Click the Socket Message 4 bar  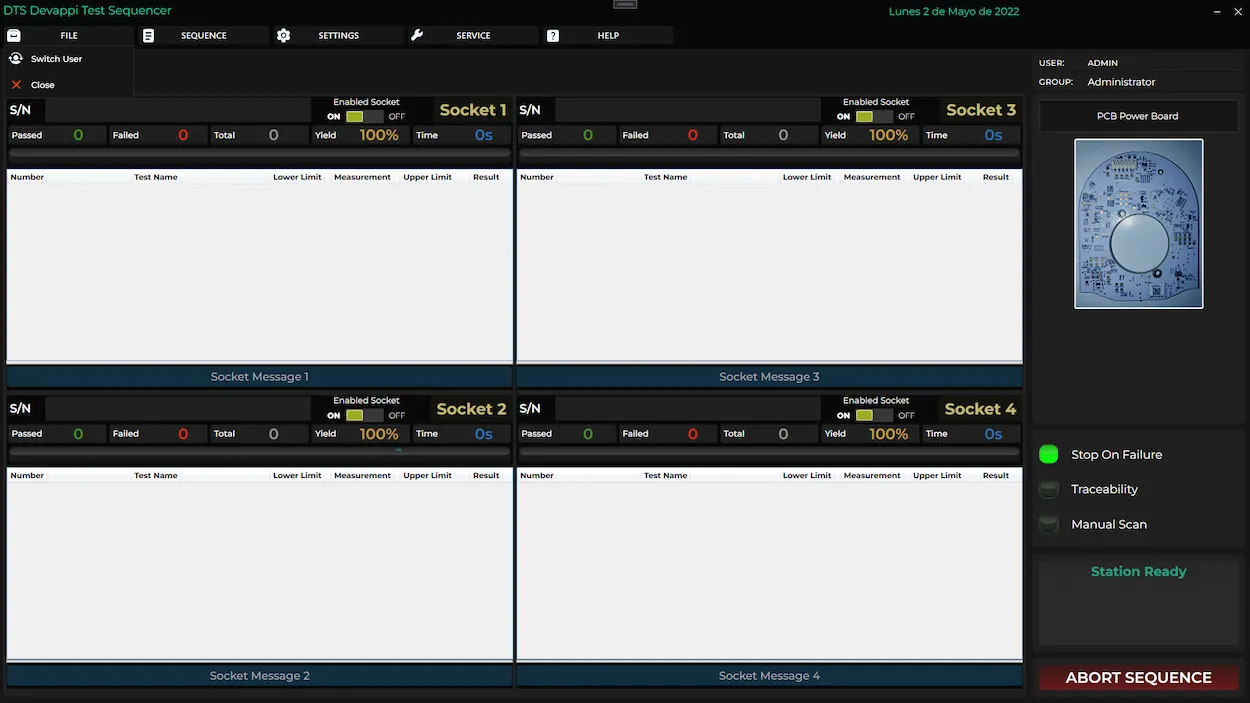(770, 676)
